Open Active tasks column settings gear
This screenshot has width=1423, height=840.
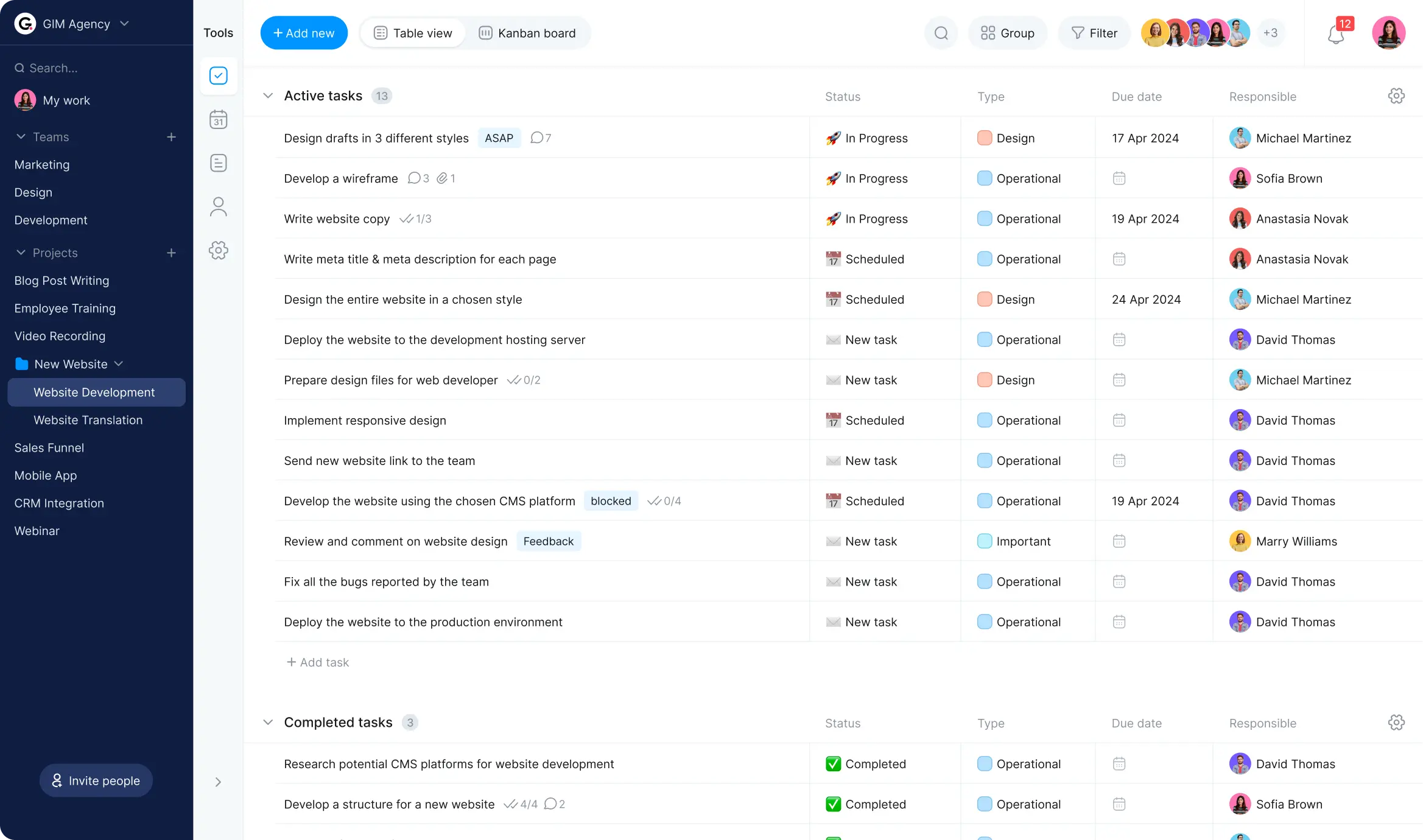1396,96
